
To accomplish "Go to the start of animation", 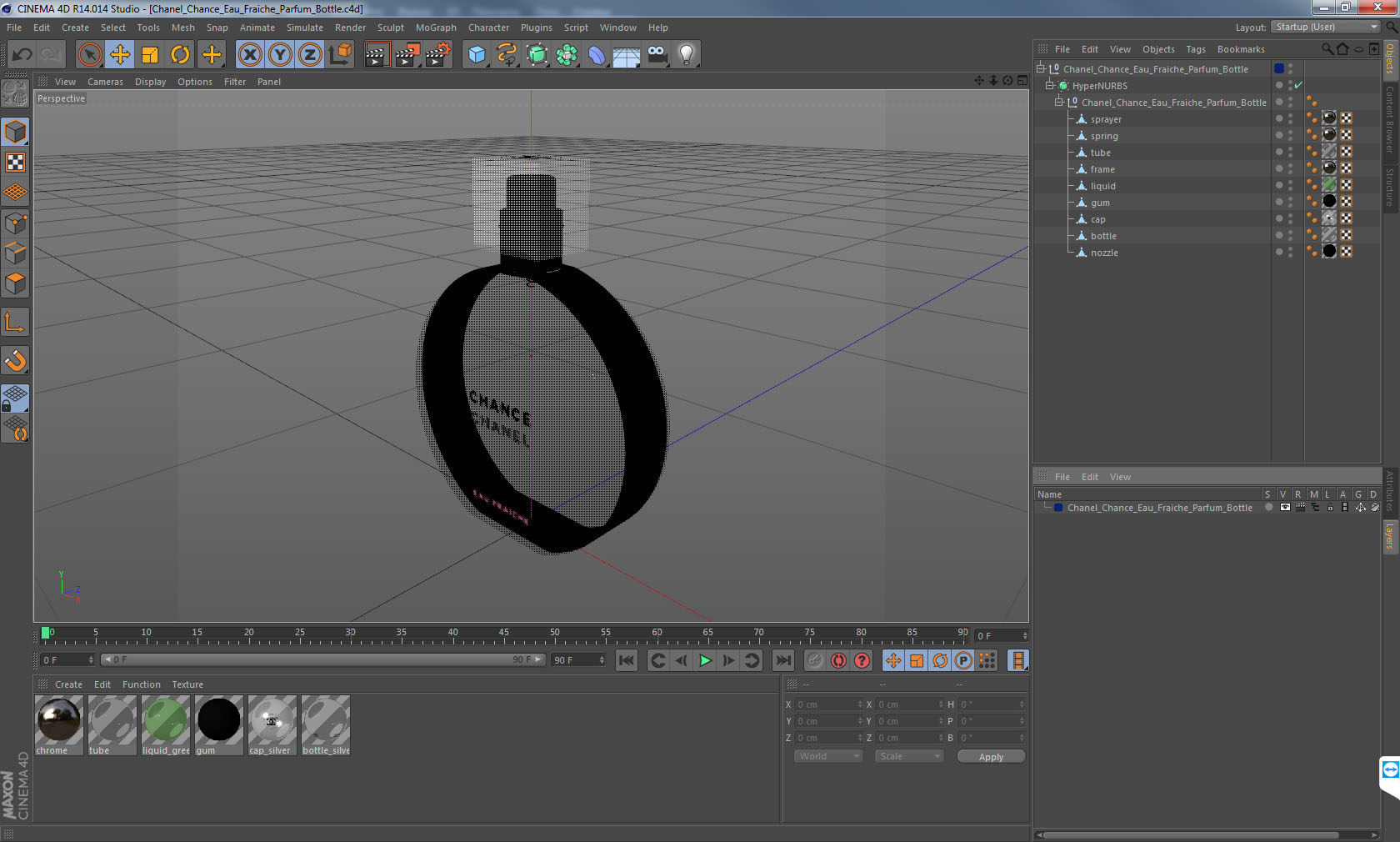I will 626,660.
